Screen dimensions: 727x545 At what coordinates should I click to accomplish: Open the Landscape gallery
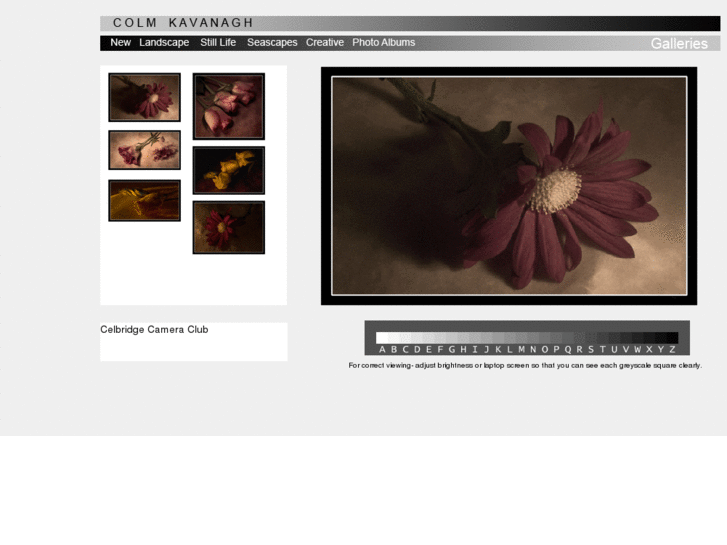coord(164,43)
